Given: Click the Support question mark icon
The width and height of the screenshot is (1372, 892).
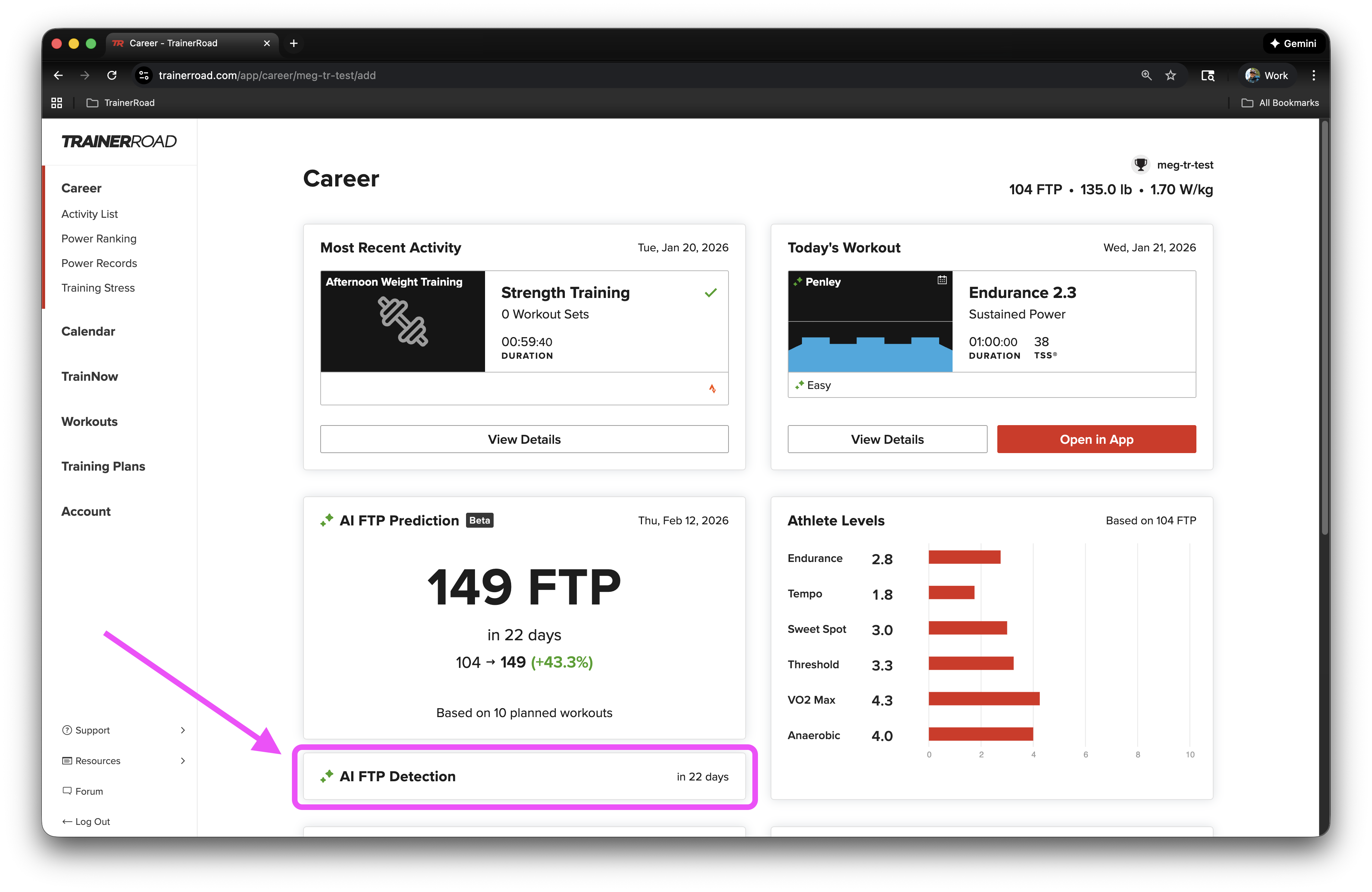Looking at the screenshot, I should click(67, 730).
